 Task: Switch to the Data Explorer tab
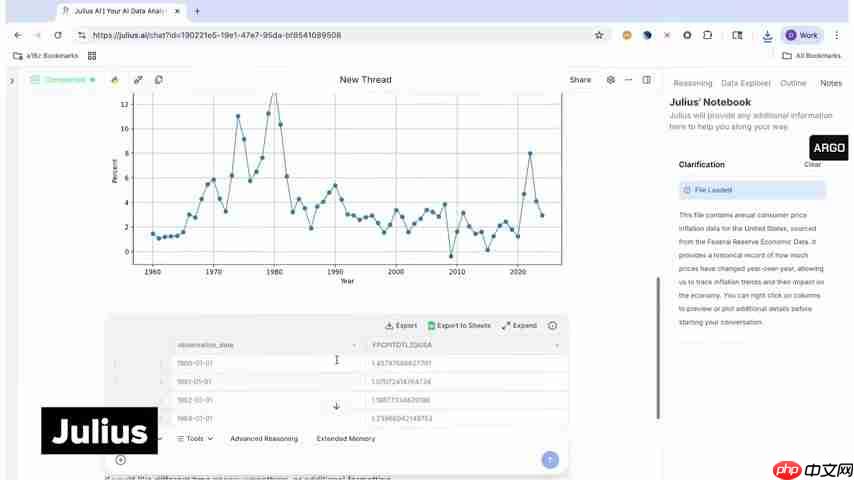pos(746,83)
